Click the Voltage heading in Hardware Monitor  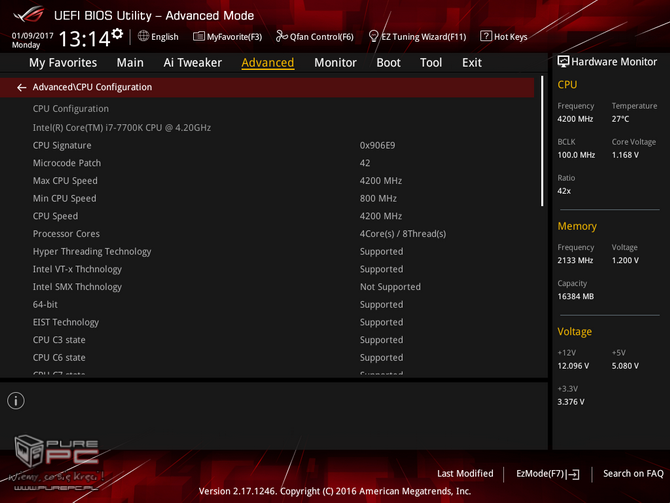point(574,332)
